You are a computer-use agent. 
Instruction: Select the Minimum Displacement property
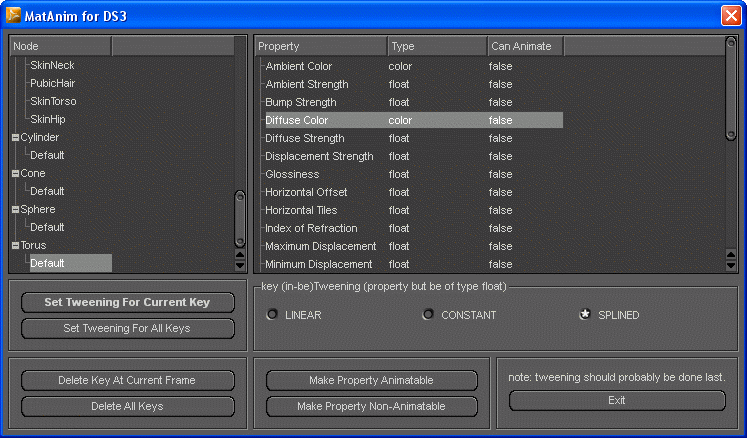(x=319, y=265)
